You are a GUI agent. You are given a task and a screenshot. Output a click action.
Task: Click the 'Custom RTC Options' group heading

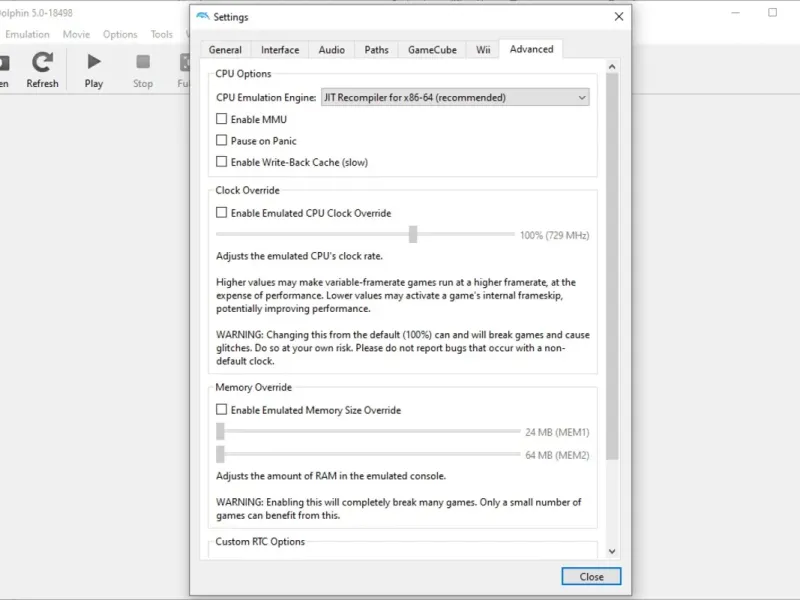pyautogui.click(x=260, y=541)
